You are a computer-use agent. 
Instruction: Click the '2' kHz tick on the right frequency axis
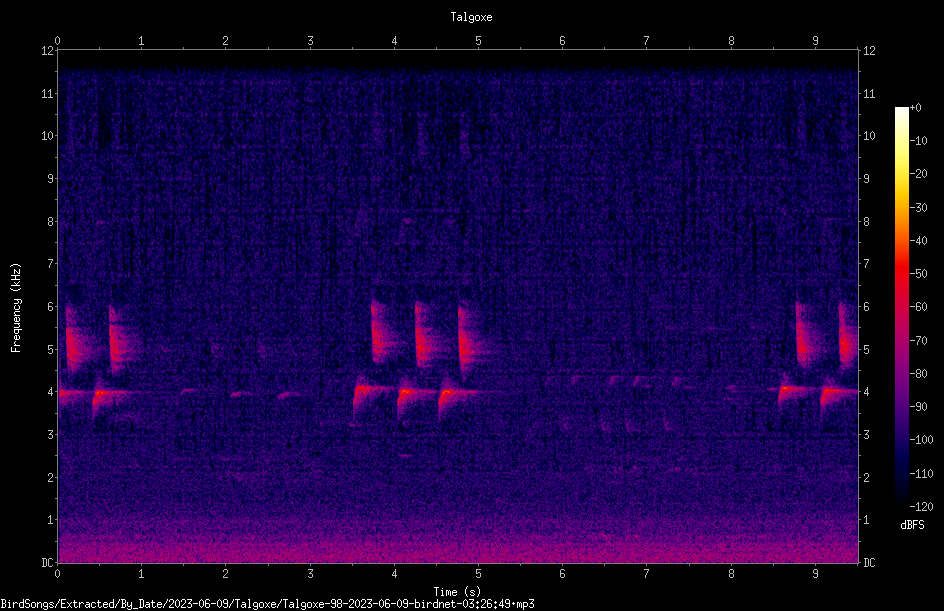tap(866, 477)
